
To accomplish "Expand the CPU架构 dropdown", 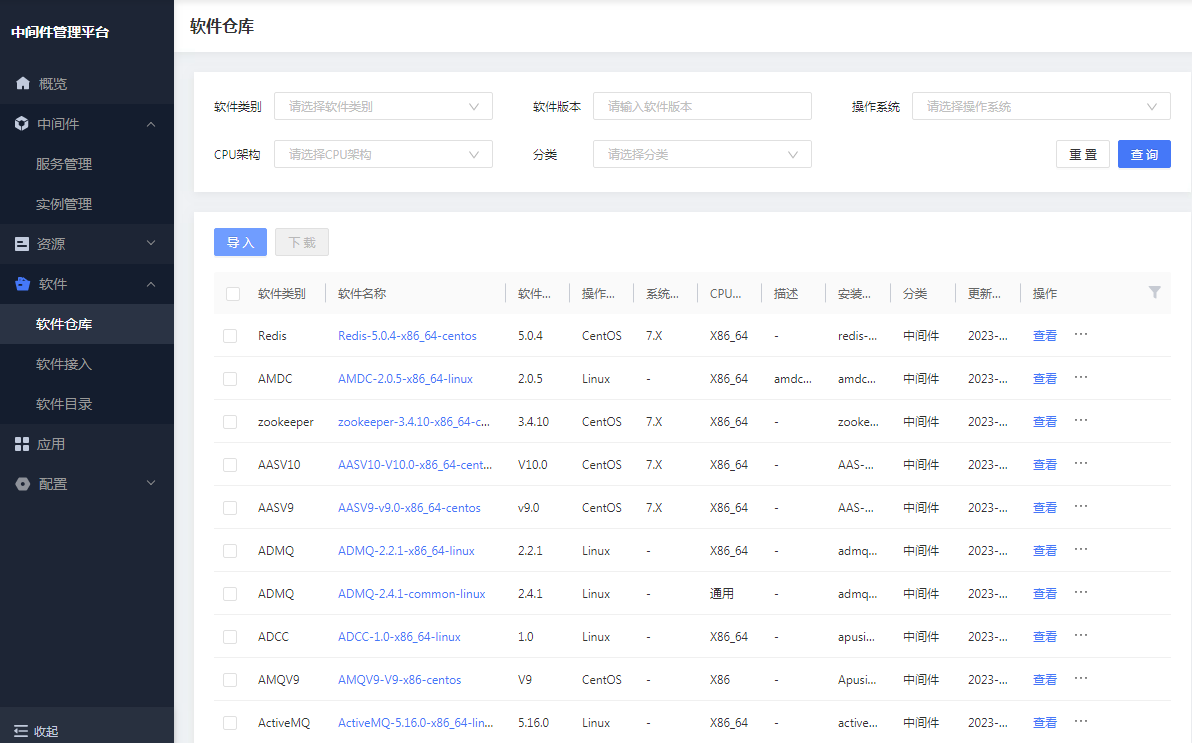I will (383, 154).
